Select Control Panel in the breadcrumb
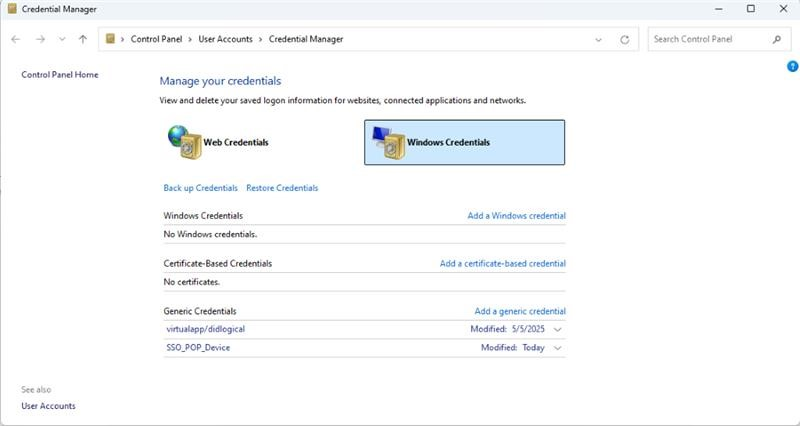 [x=156, y=39]
